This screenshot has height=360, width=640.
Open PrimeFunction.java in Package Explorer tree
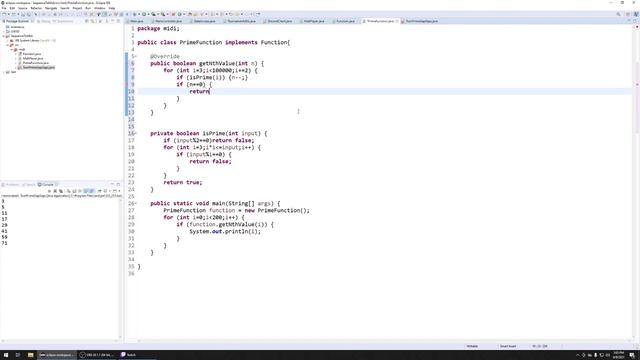click(x=36, y=63)
